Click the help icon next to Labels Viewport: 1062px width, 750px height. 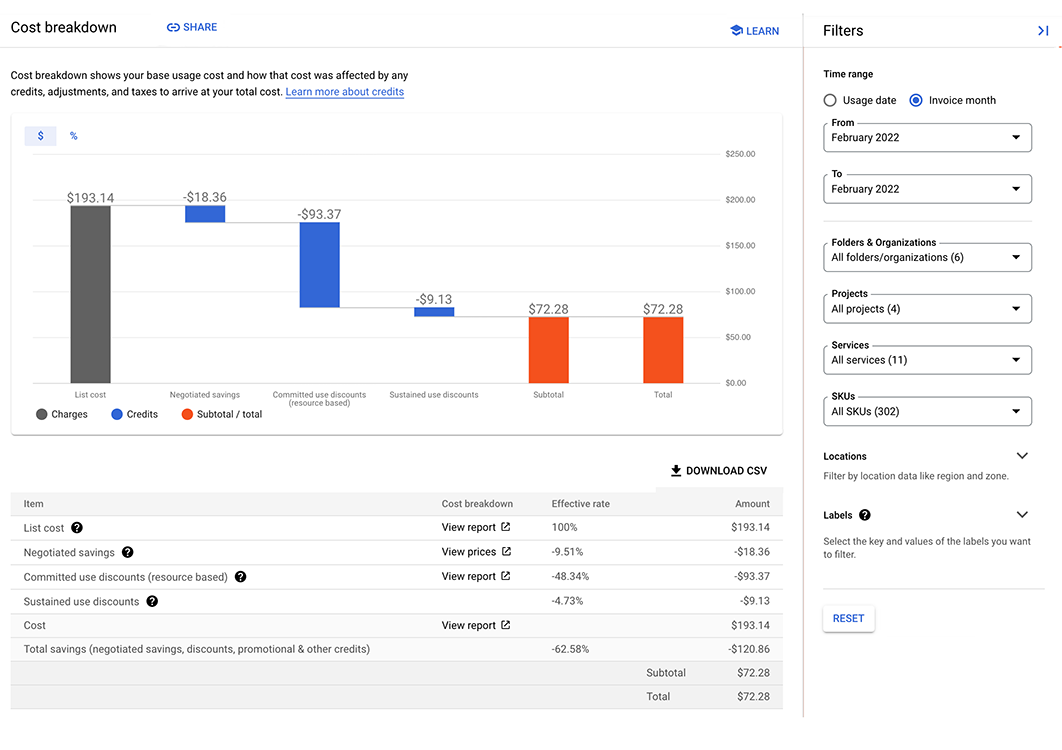[x=865, y=515]
